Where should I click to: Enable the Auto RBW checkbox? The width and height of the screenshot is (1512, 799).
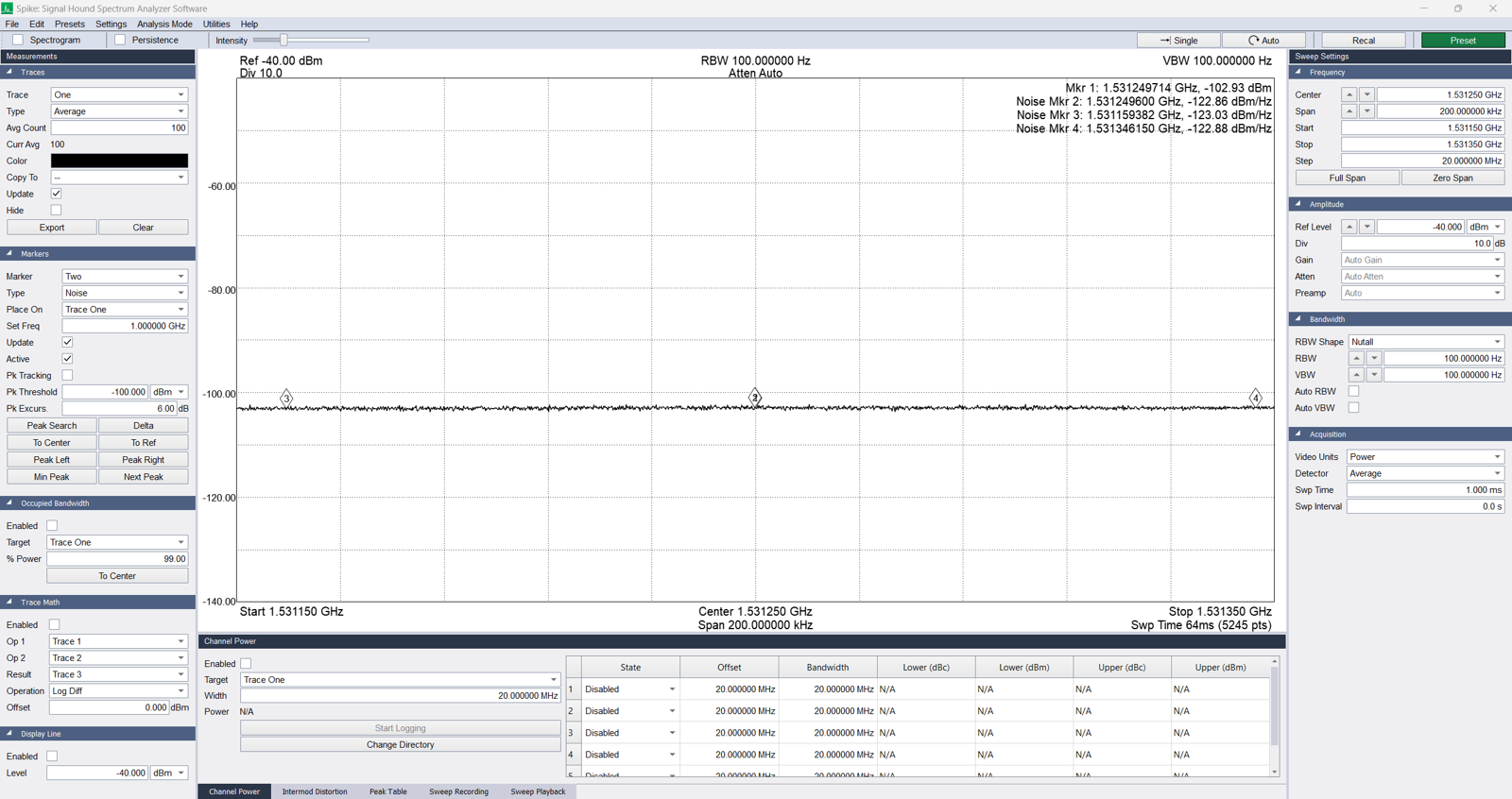[1353, 391]
